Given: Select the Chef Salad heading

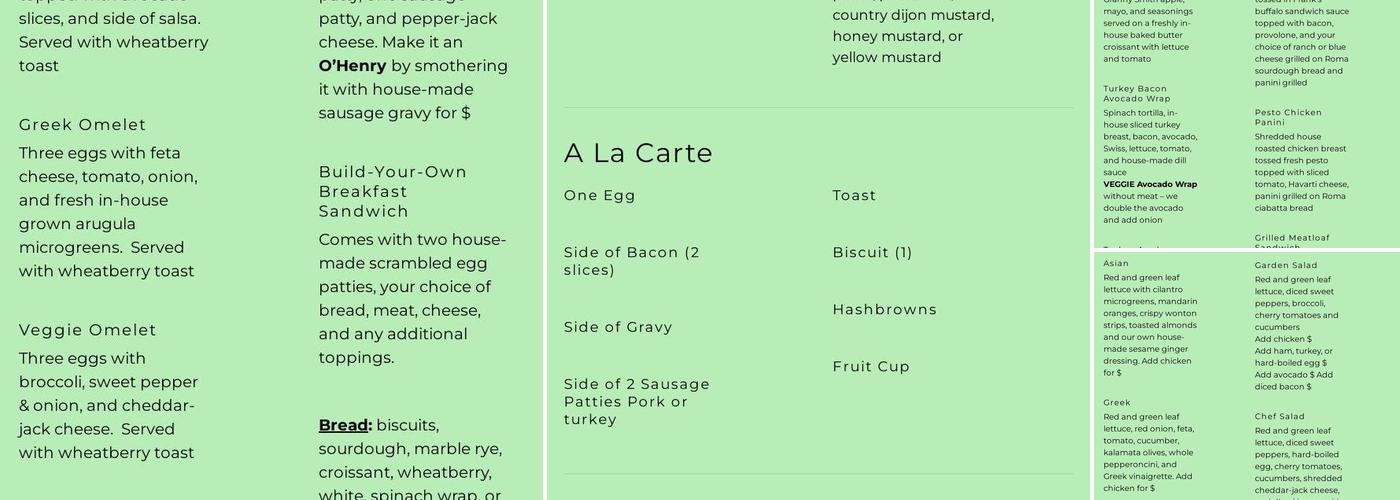Looking at the screenshot, I should pyautogui.click(x=1280, y=417).
